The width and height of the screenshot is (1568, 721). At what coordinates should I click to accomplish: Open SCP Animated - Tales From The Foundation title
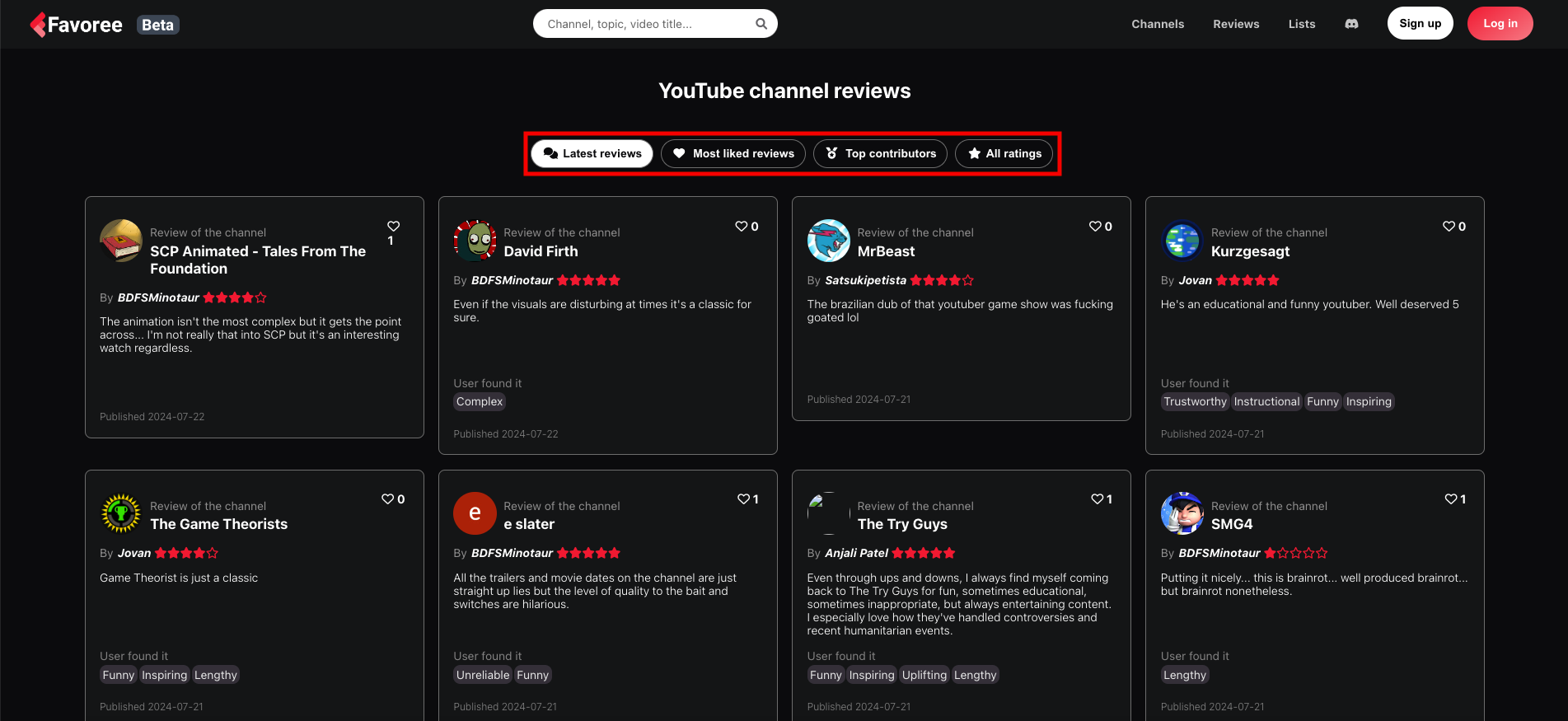coord(258,260)
